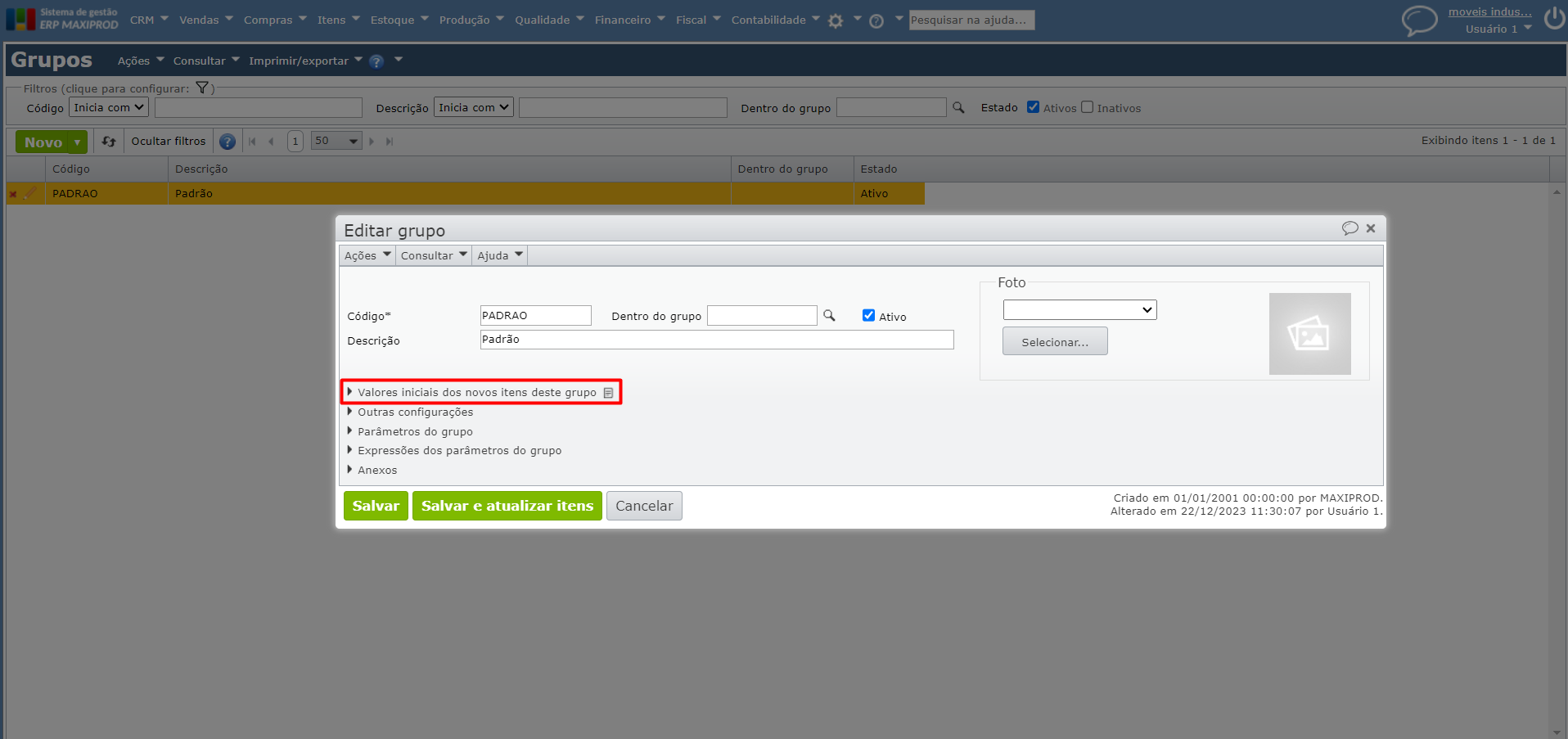The image size is (1568, 739).
Task: Click the Código field in dialog
Action: click(535, 315)
